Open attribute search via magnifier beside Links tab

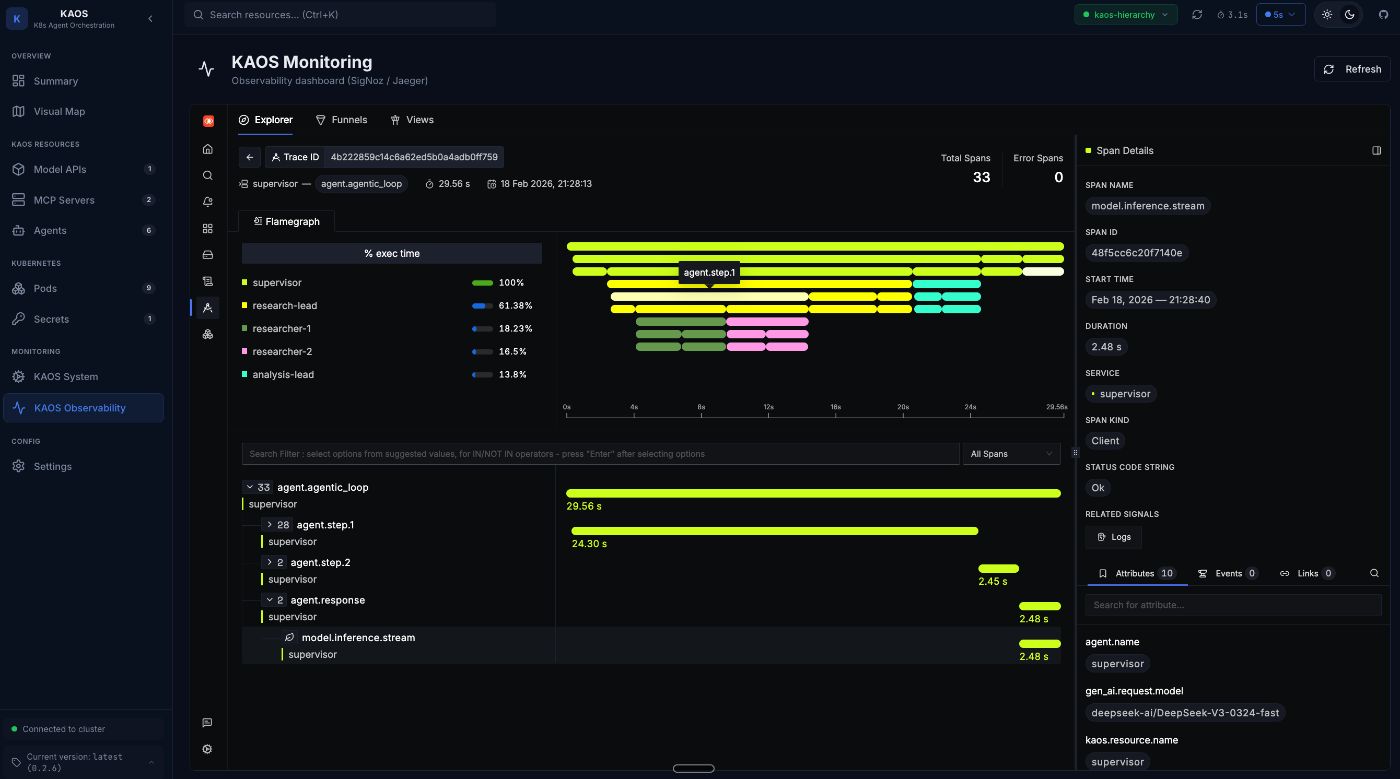(1374, 573)
